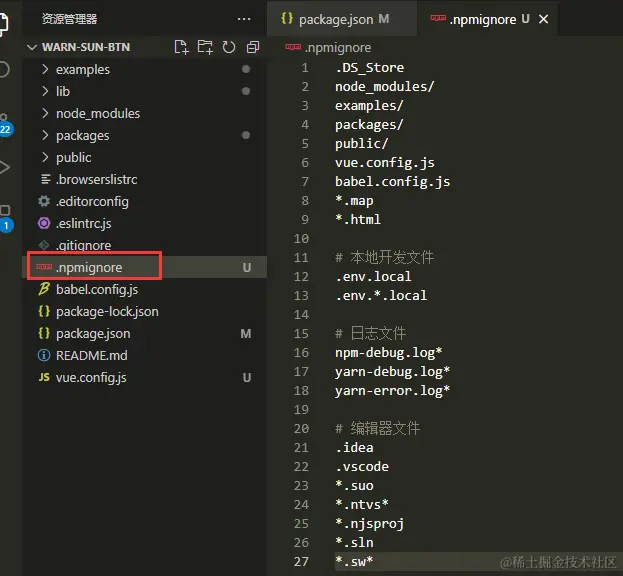Click the line containing babel.config.js in editor
Screen dimensions: 623x576
[393, 182]
